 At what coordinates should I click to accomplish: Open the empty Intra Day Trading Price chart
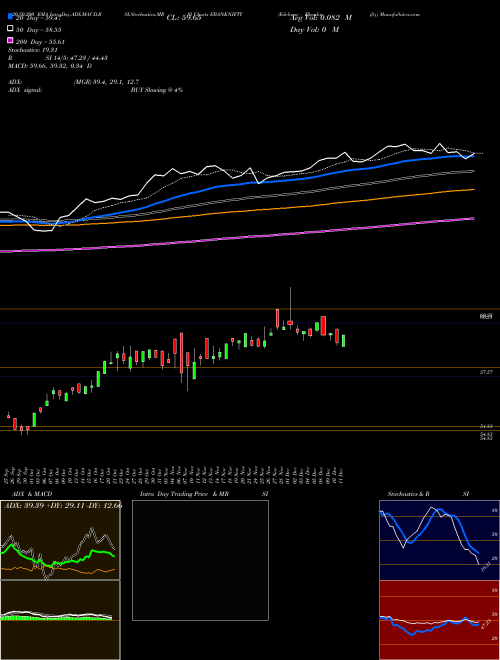pyautogui.click(x=200, y=560)
